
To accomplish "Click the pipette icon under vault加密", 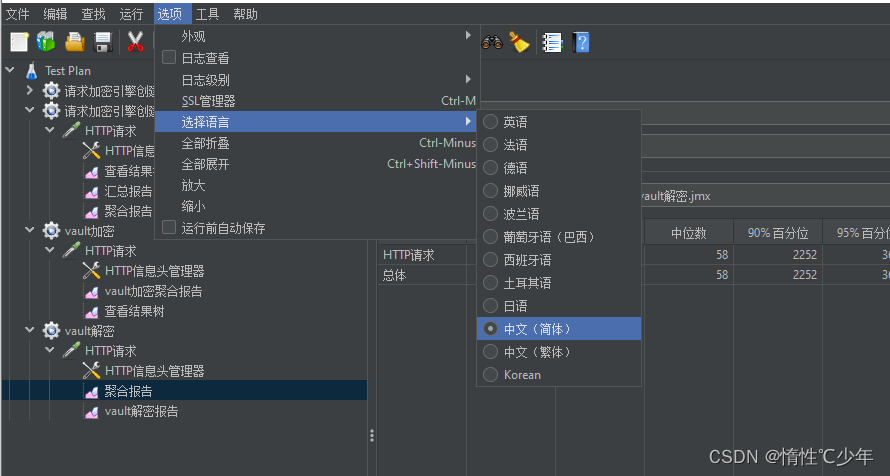I will [x=71, y=251].
